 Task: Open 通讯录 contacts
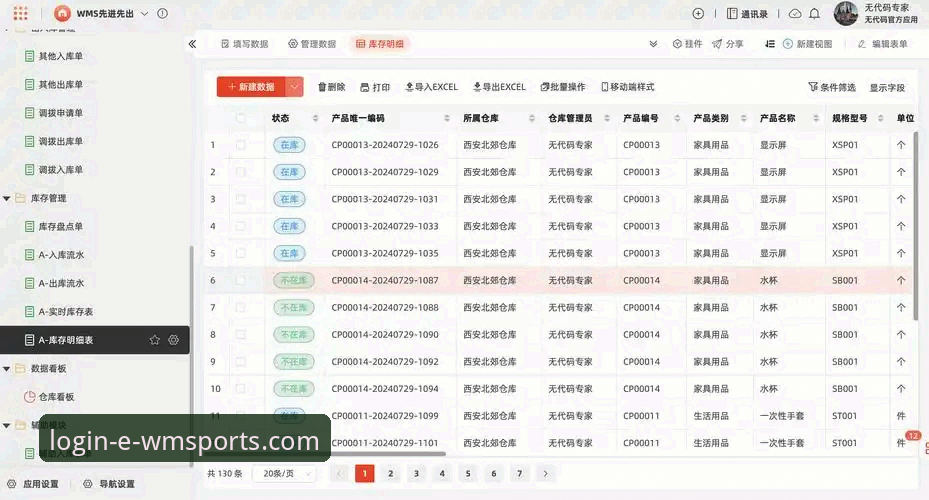tap(747, 14)
